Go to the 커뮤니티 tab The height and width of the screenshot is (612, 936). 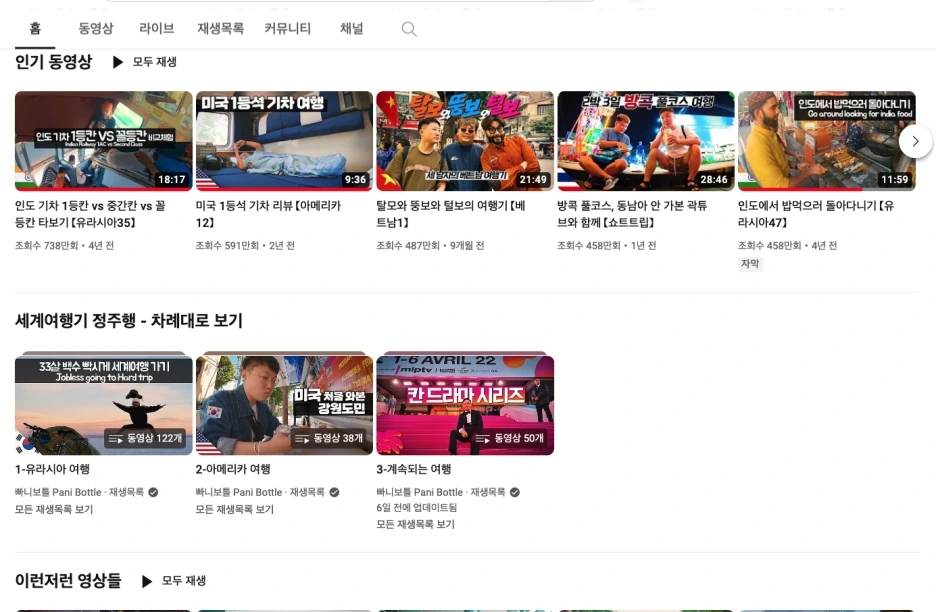(x=287, y=29)
